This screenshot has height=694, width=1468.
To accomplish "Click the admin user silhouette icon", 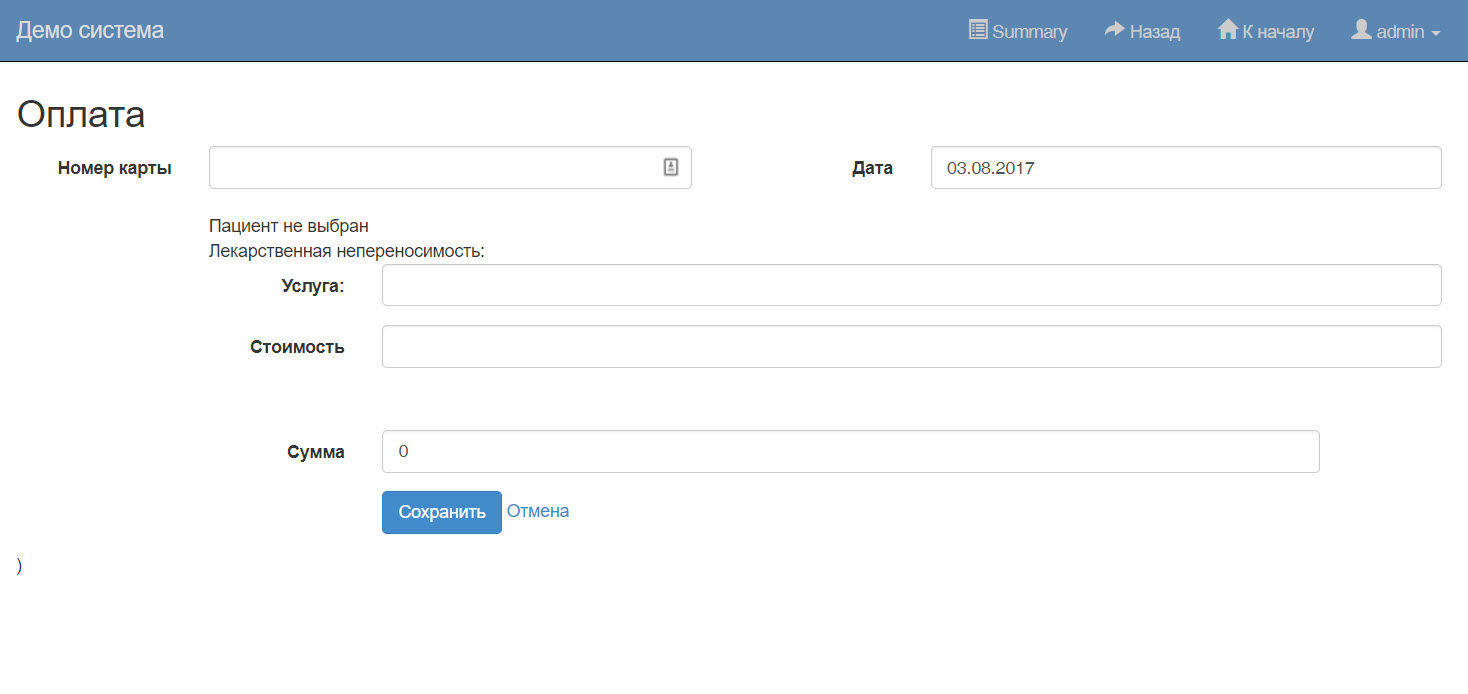I will (1361, 30).
